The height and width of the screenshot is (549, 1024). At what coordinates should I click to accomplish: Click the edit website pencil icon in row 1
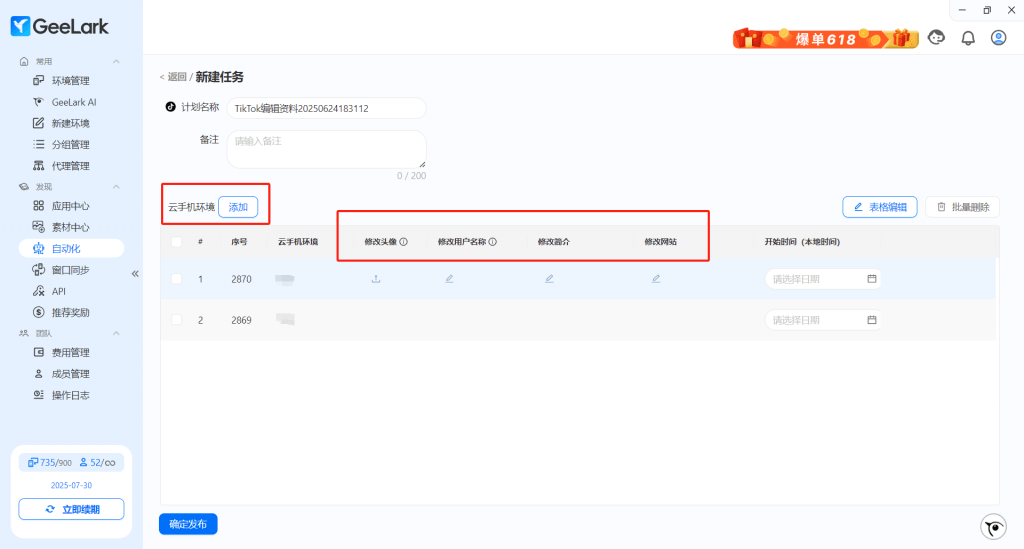click(656, 279)
